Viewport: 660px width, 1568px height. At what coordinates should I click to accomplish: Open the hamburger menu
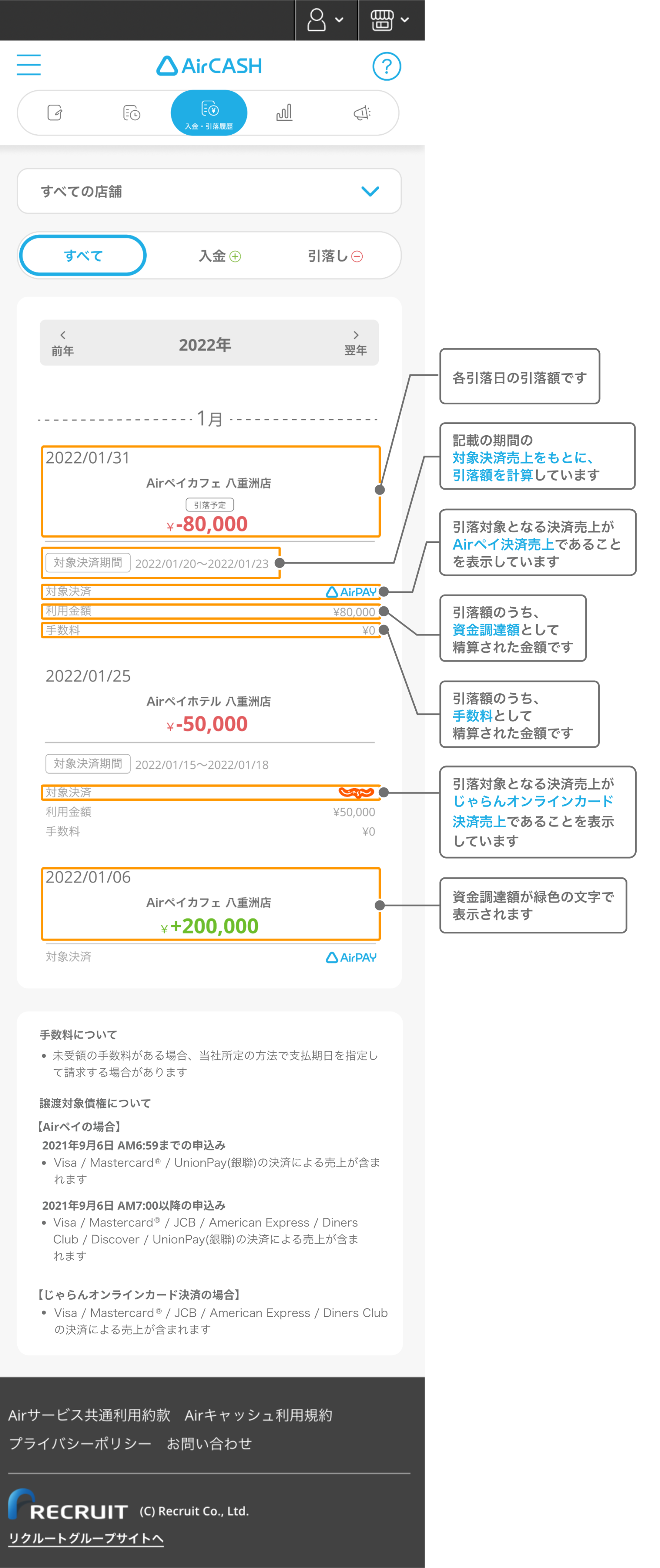[29, 65]
